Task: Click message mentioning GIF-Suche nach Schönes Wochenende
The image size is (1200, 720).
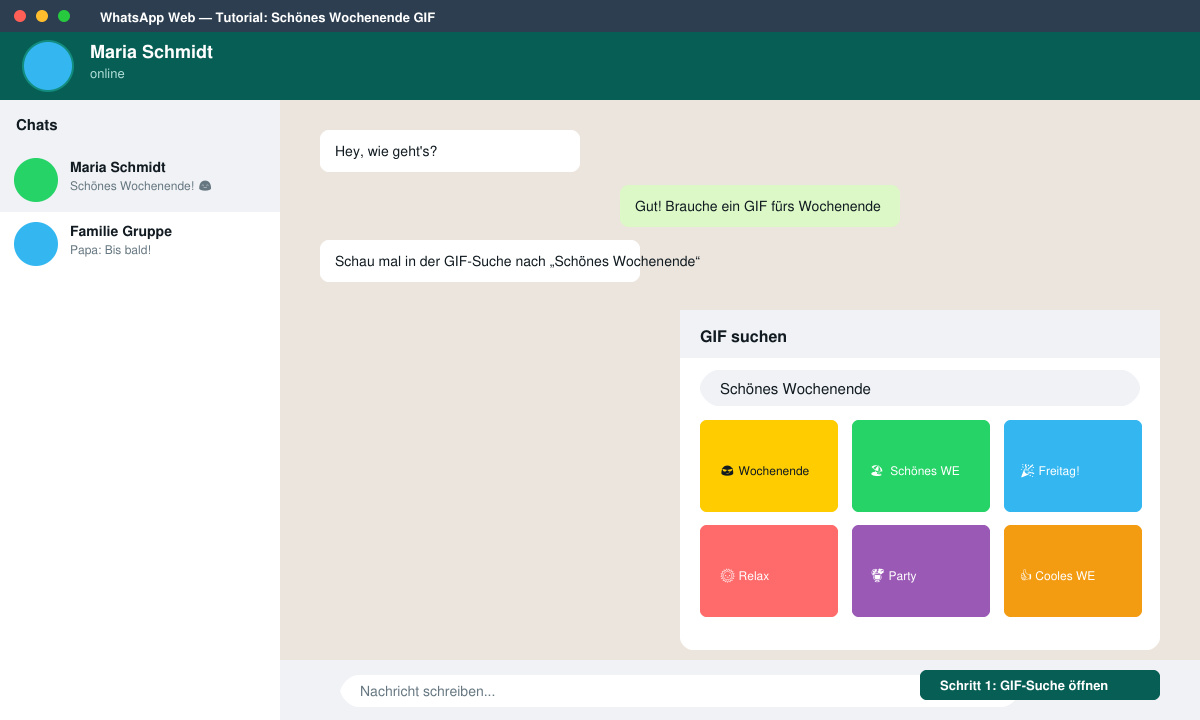Action: [480, 261]
